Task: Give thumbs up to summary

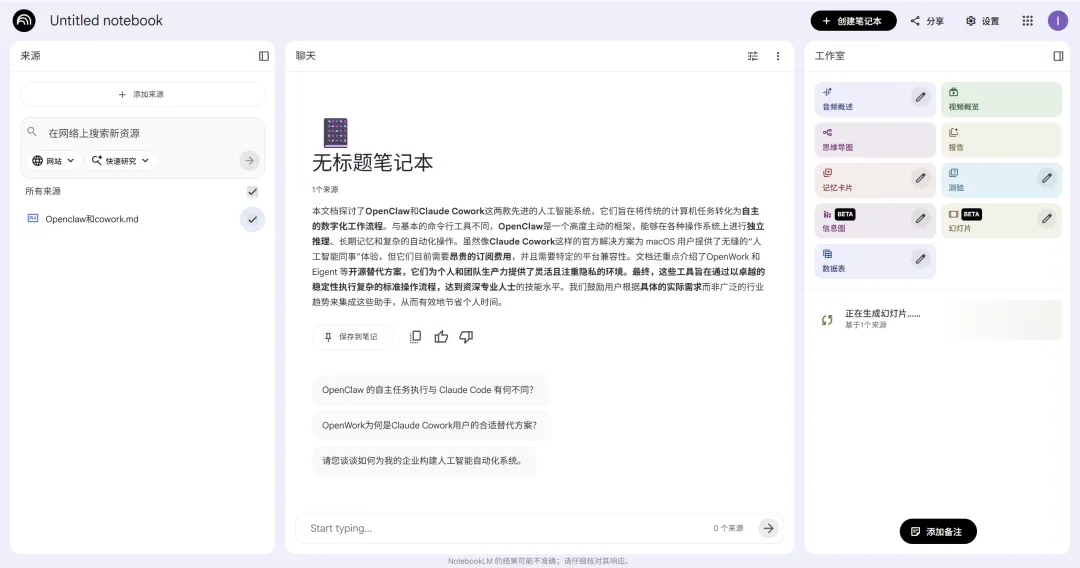Action: (441, 337)
